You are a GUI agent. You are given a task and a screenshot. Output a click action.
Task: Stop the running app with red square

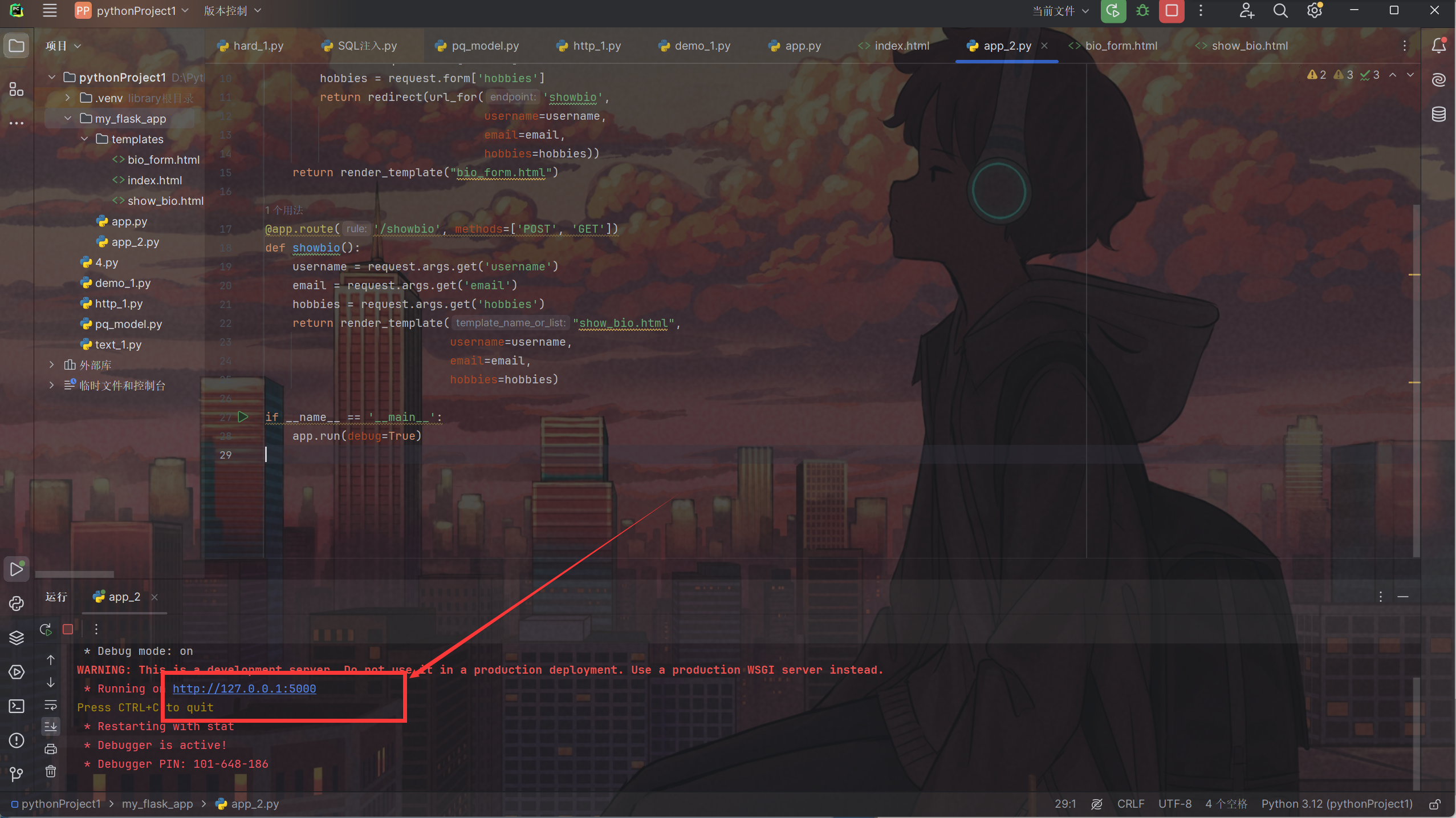(x=1171, y=11)
